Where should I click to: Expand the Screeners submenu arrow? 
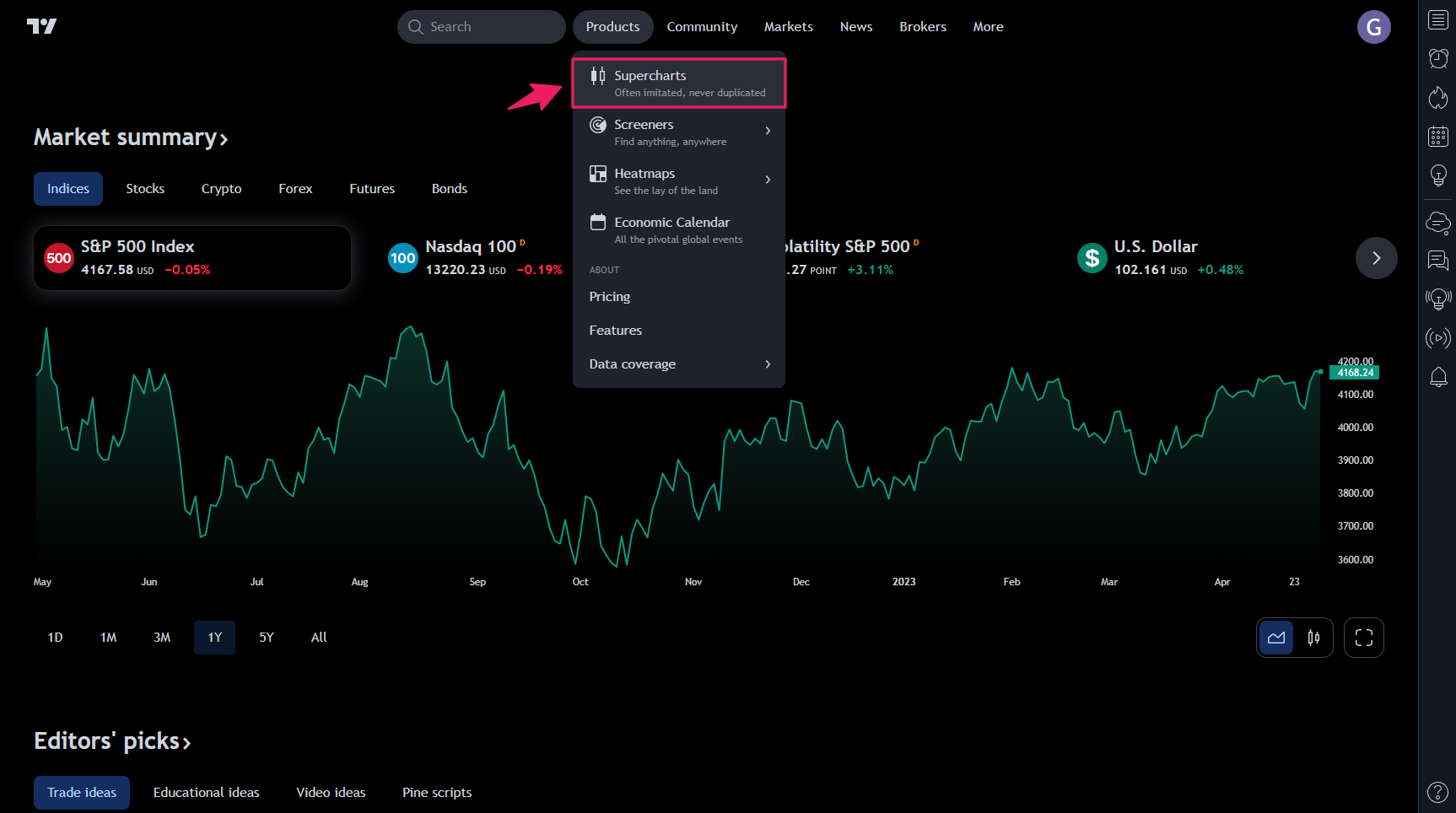coord(768,131)
